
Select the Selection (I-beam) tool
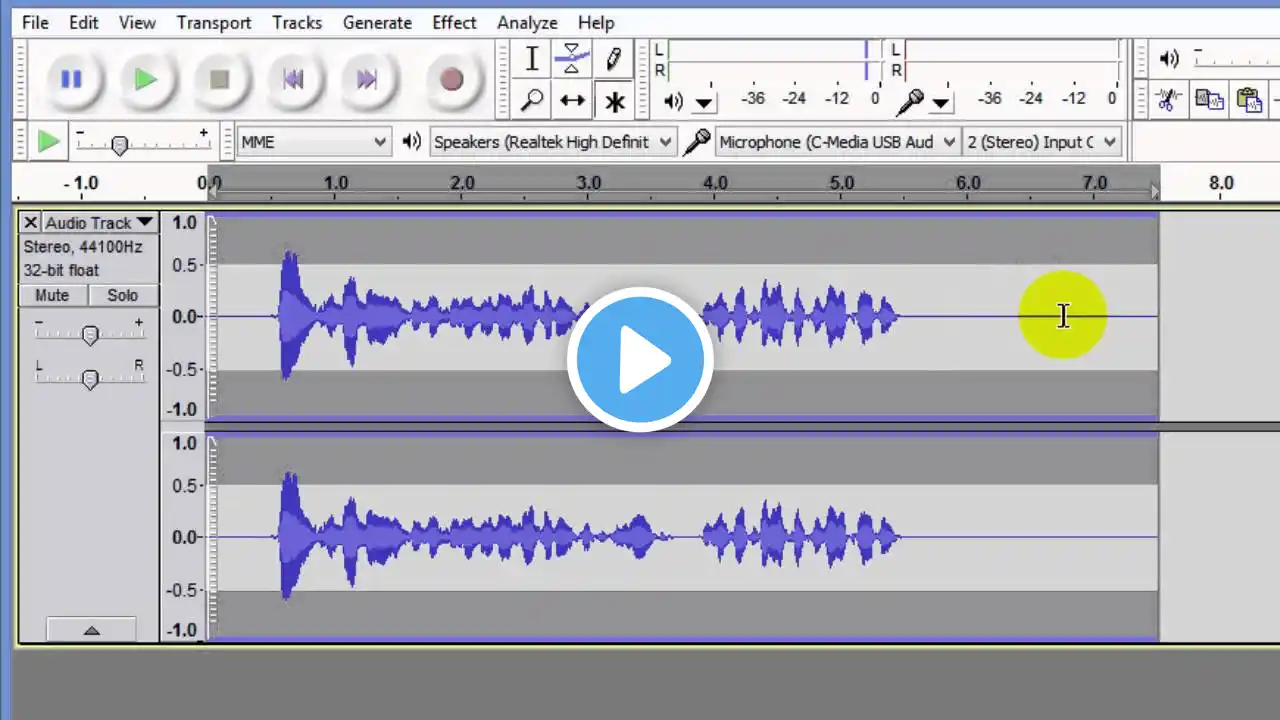click(532, 59)
